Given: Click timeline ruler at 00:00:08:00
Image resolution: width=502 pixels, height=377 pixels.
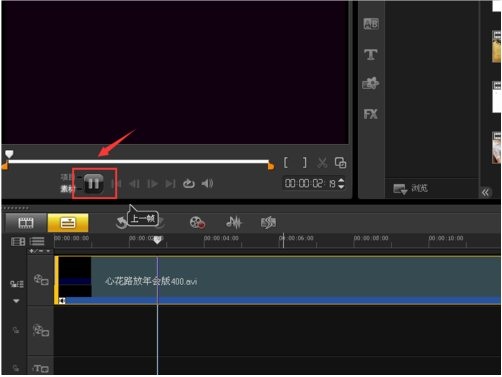Looking at the screenshot, I should (371, 238).
